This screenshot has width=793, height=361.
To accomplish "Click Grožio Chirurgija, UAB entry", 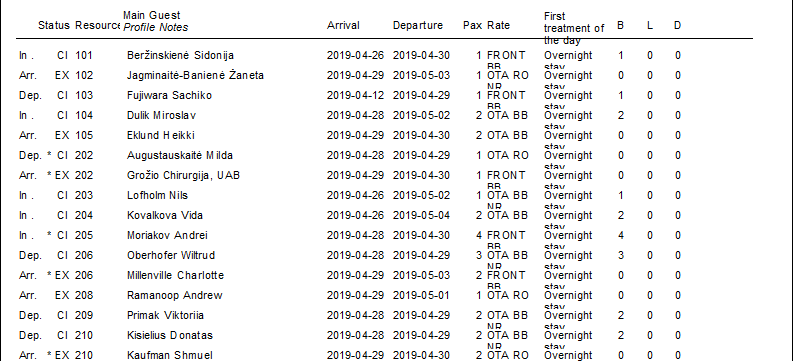I will click(184, 175).
